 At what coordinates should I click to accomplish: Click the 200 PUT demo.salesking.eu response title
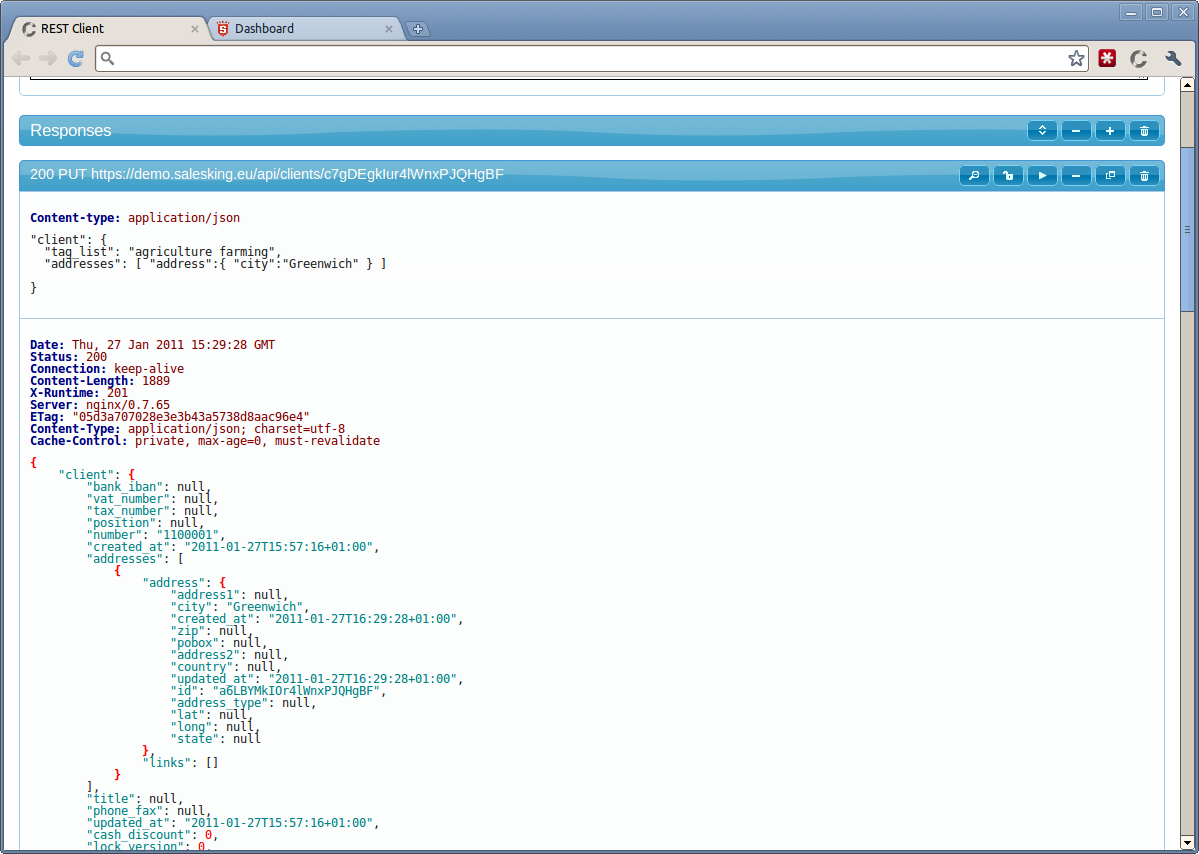tap(267, 174)
